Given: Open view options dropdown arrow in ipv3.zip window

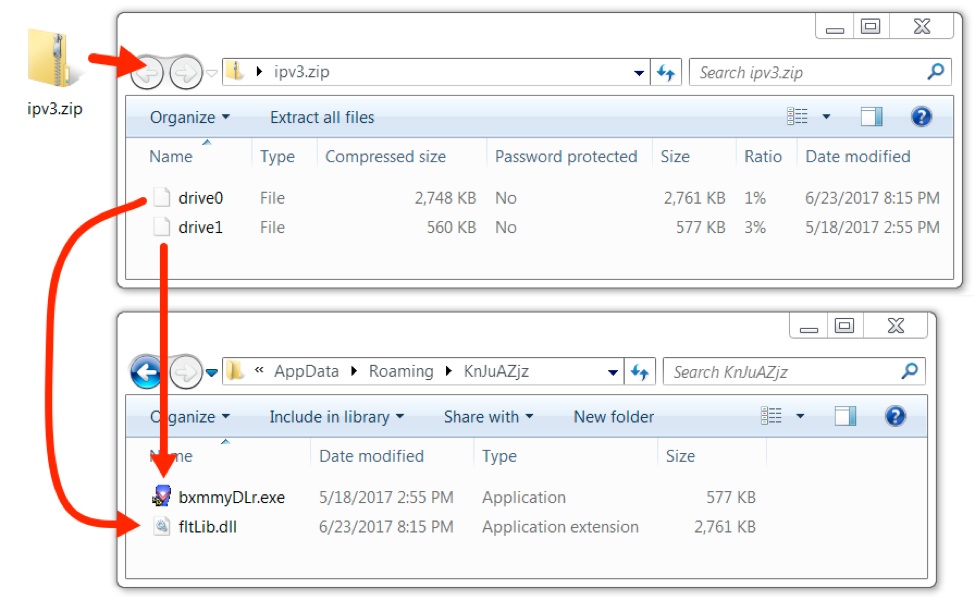Looking at the screenshot, I should click(x=826, y=116).
